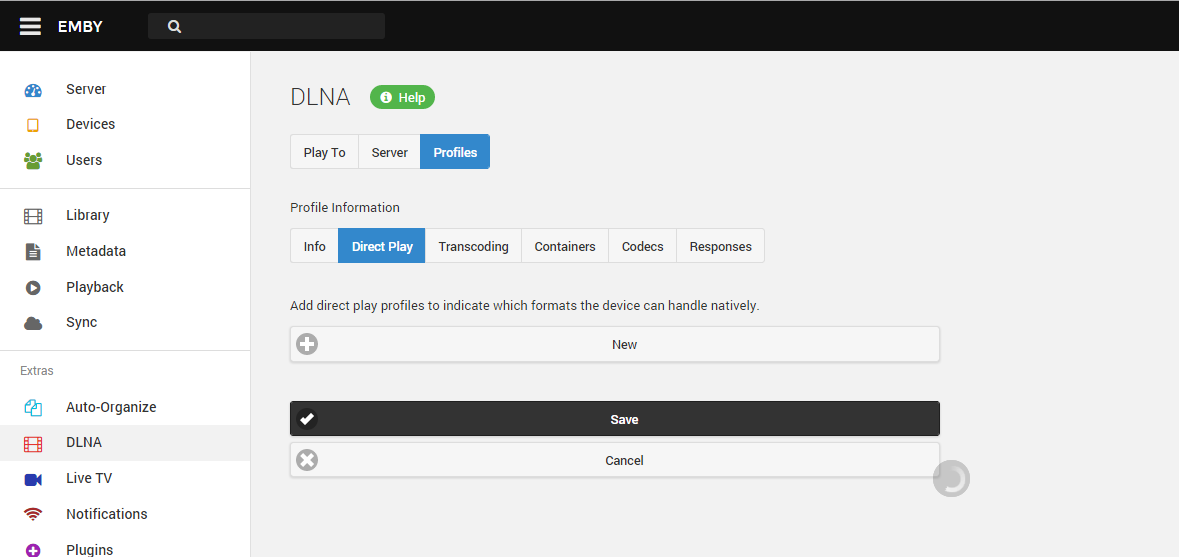Click the Library film icon
The image size is (1179, 557).
[x=33, y=216]
